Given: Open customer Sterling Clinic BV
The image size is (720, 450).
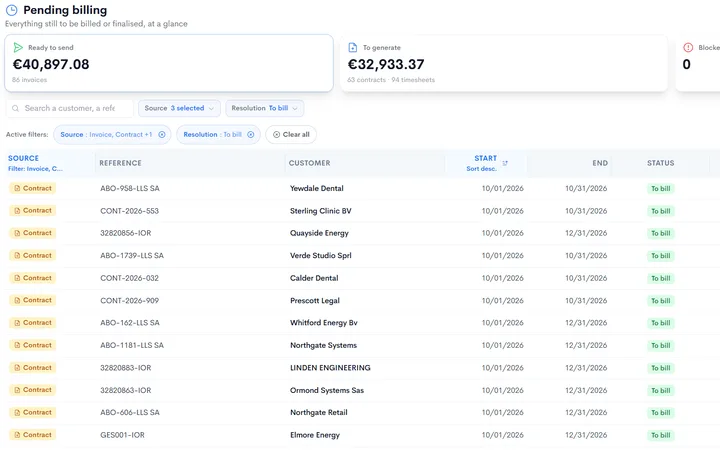Looking at the screenshot, I should click(321, 211).
